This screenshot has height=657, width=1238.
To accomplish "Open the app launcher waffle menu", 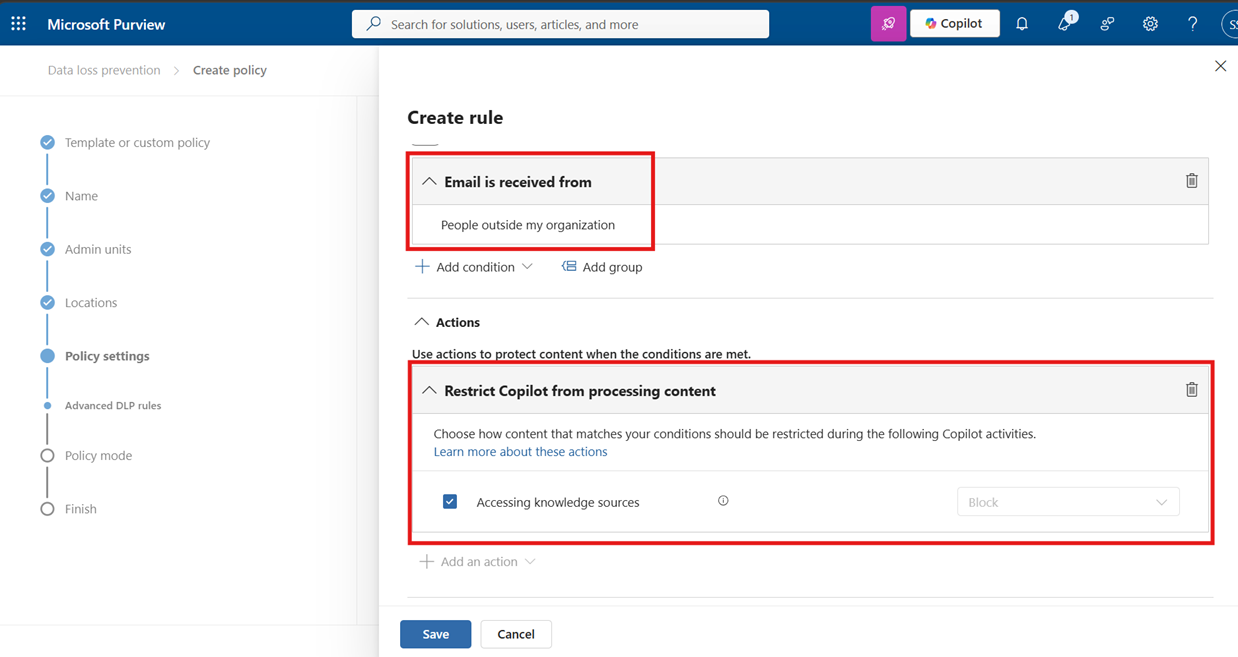I will 18,24.
